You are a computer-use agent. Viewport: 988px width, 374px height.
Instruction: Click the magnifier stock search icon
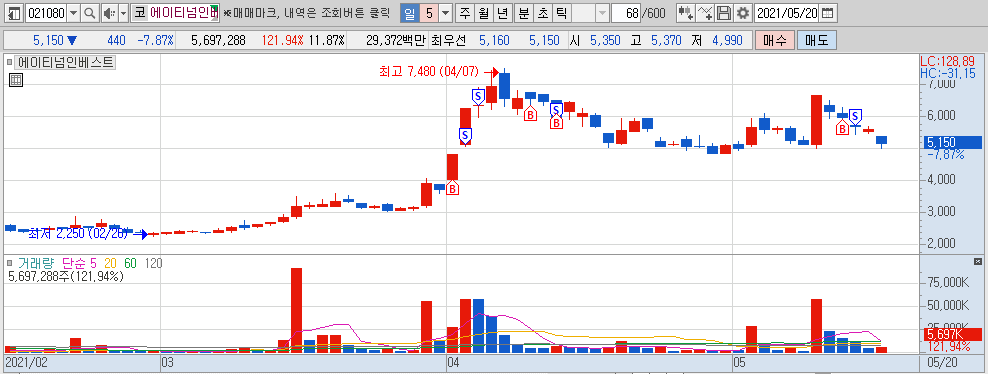pyautogui.click(x=91, y=13)
